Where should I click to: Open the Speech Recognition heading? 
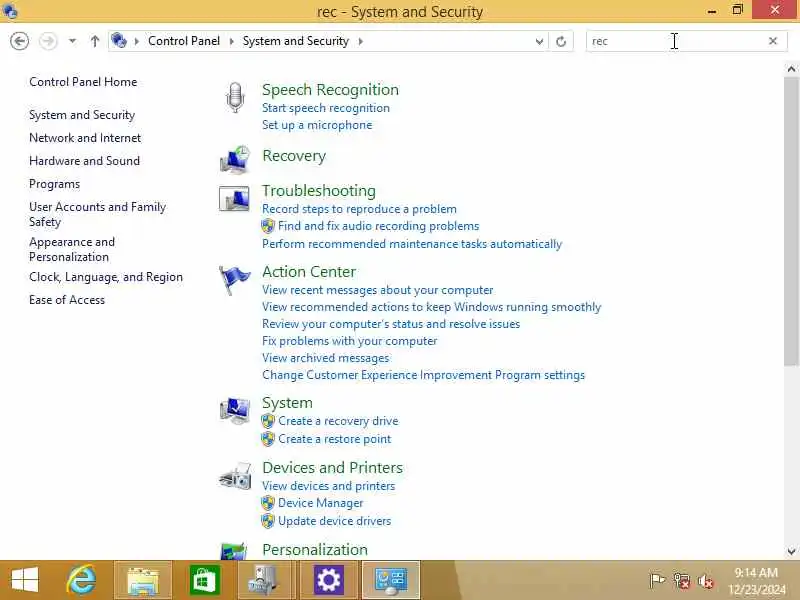(x=330, y=90)
